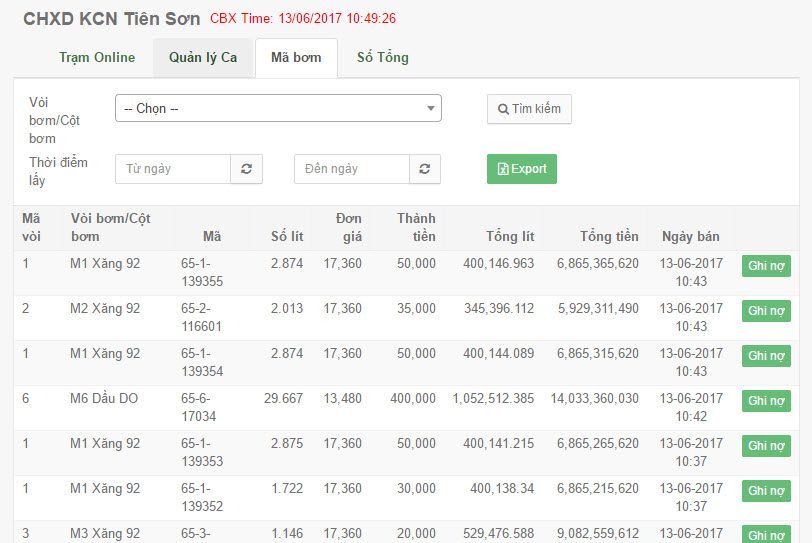Open the Vòi bơm/Cột bơm dropdown
This screenshot has height=543, width=812.
click(x=278, y=108)
